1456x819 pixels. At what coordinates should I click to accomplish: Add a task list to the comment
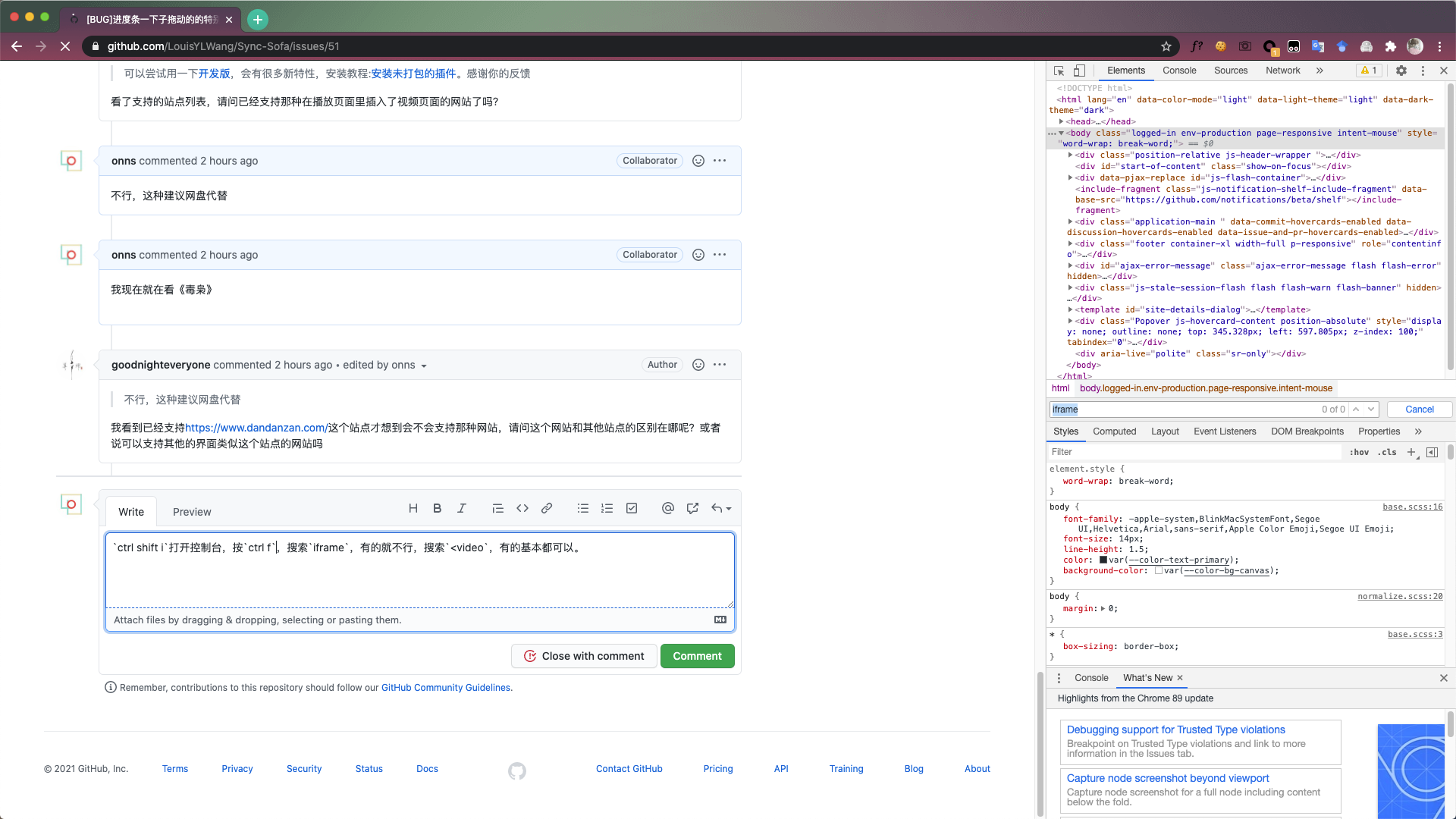coord(632,508)
